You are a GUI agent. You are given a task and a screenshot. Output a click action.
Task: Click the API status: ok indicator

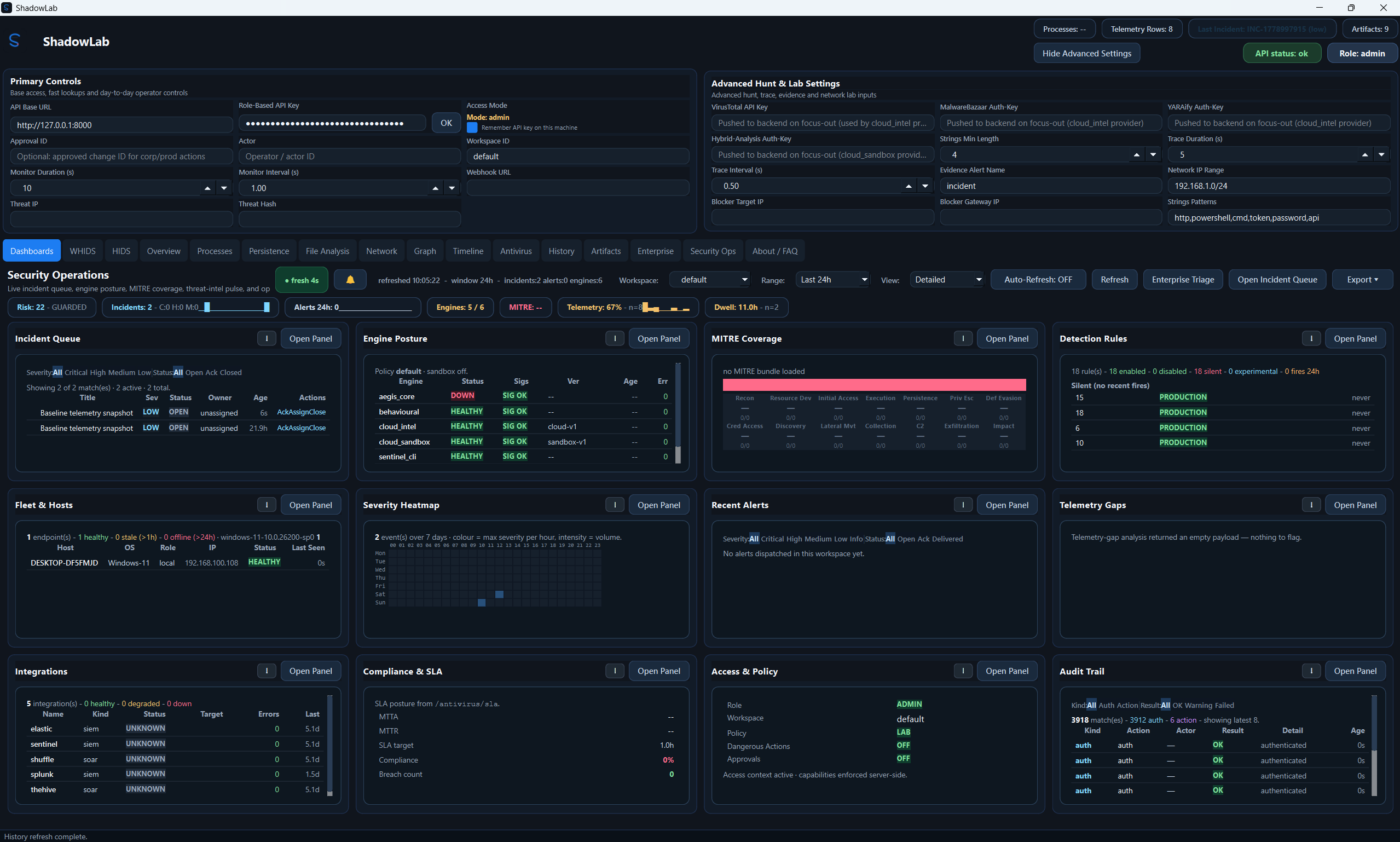(1281, 53)
